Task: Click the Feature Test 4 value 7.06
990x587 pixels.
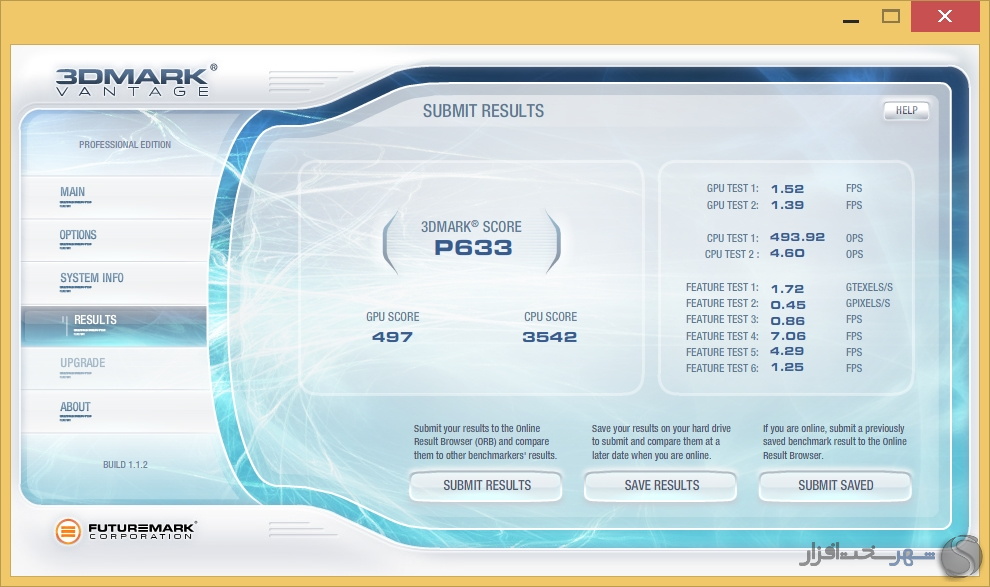Action: coord(788,336)
